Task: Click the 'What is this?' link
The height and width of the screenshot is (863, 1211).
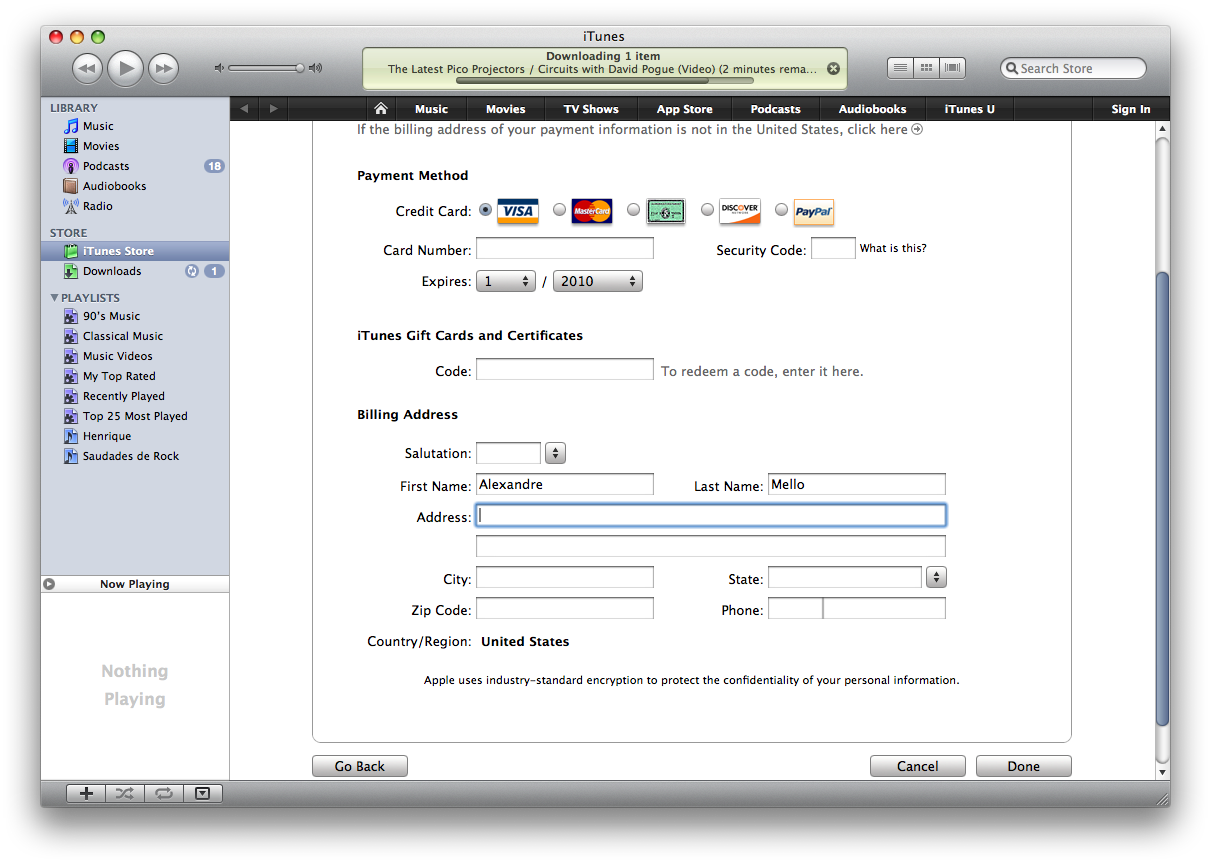Action: tap(893, 248)
